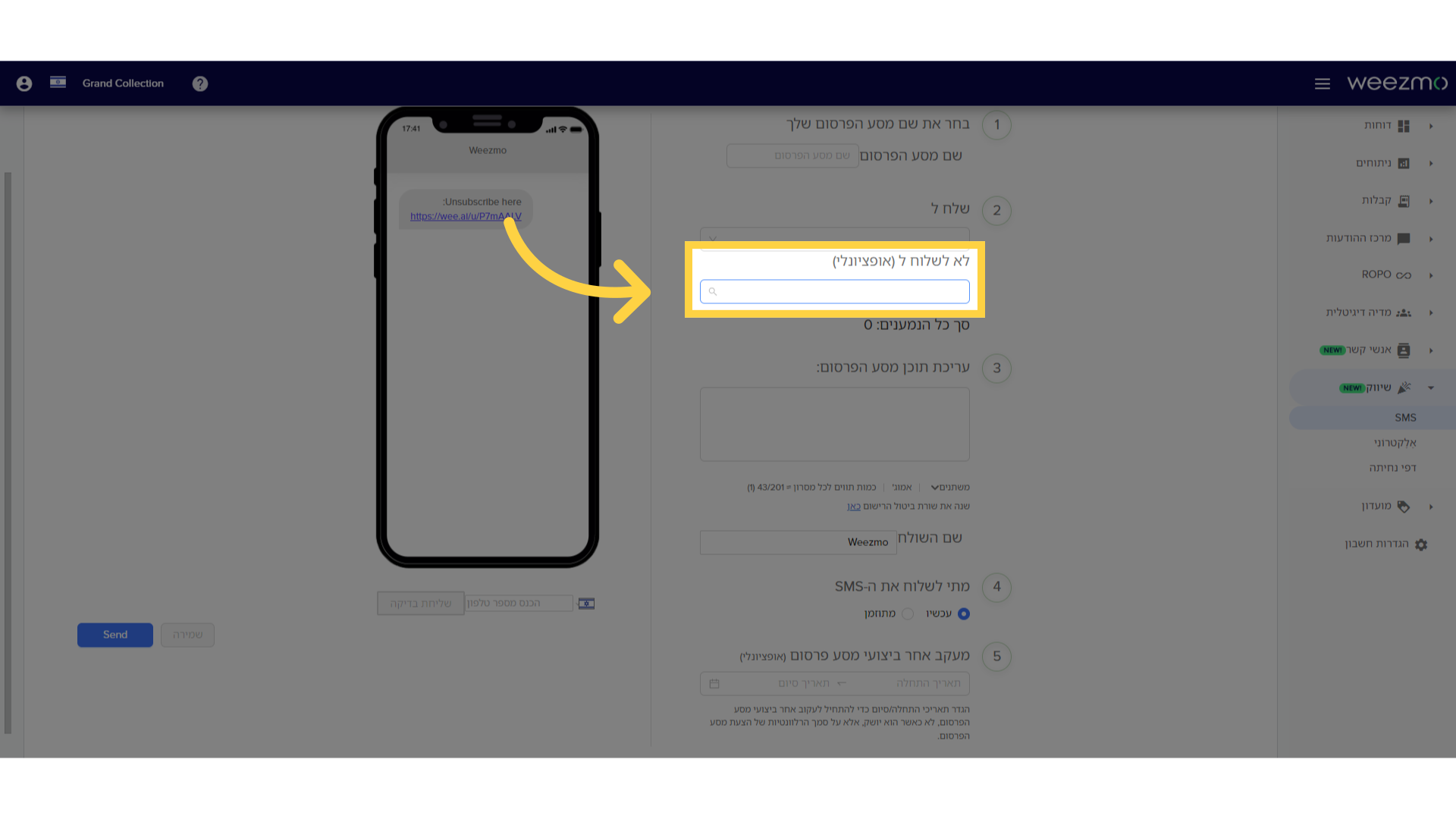Image resolution: width=1456 pixels, height=819 pixels.
Task: Click the כאן link to cancel registration
Action: click(853, 506)
